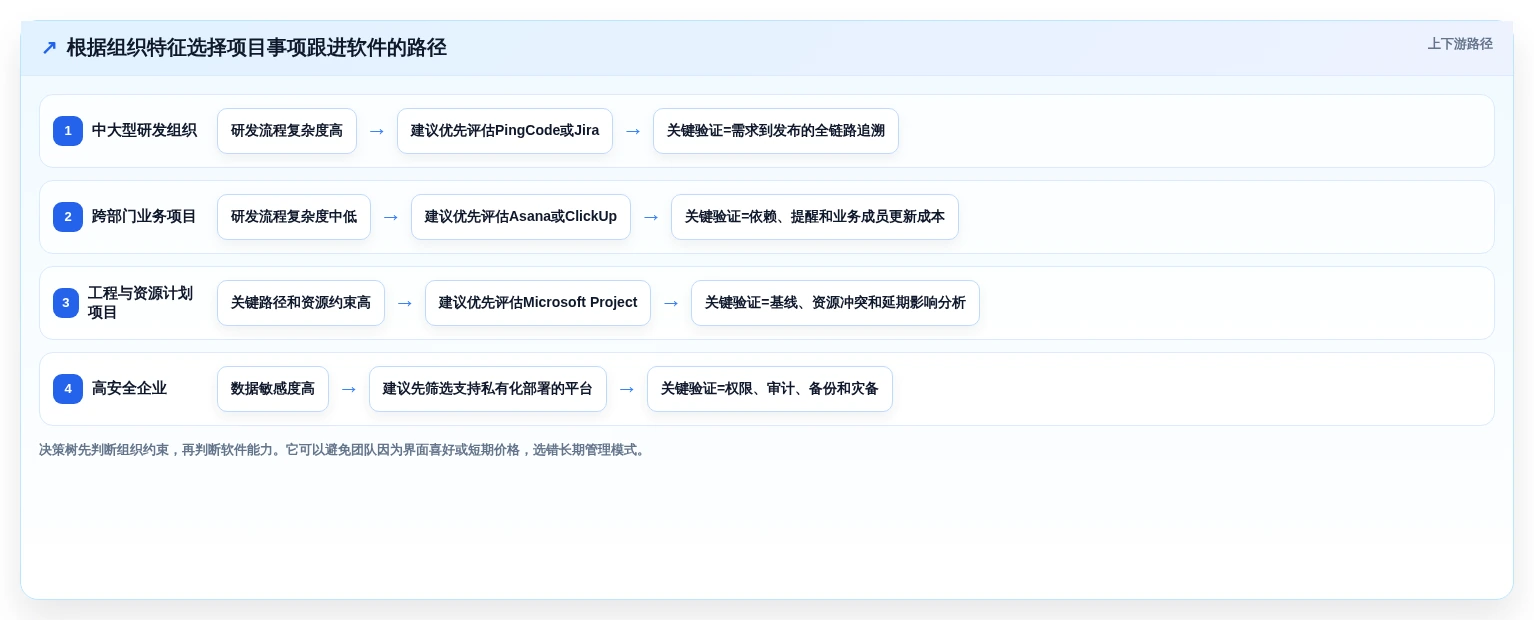The height and width of the screenshot is (620, 1534).
Task: Select the 研发流程复杂度高 box
Action: 287,131
